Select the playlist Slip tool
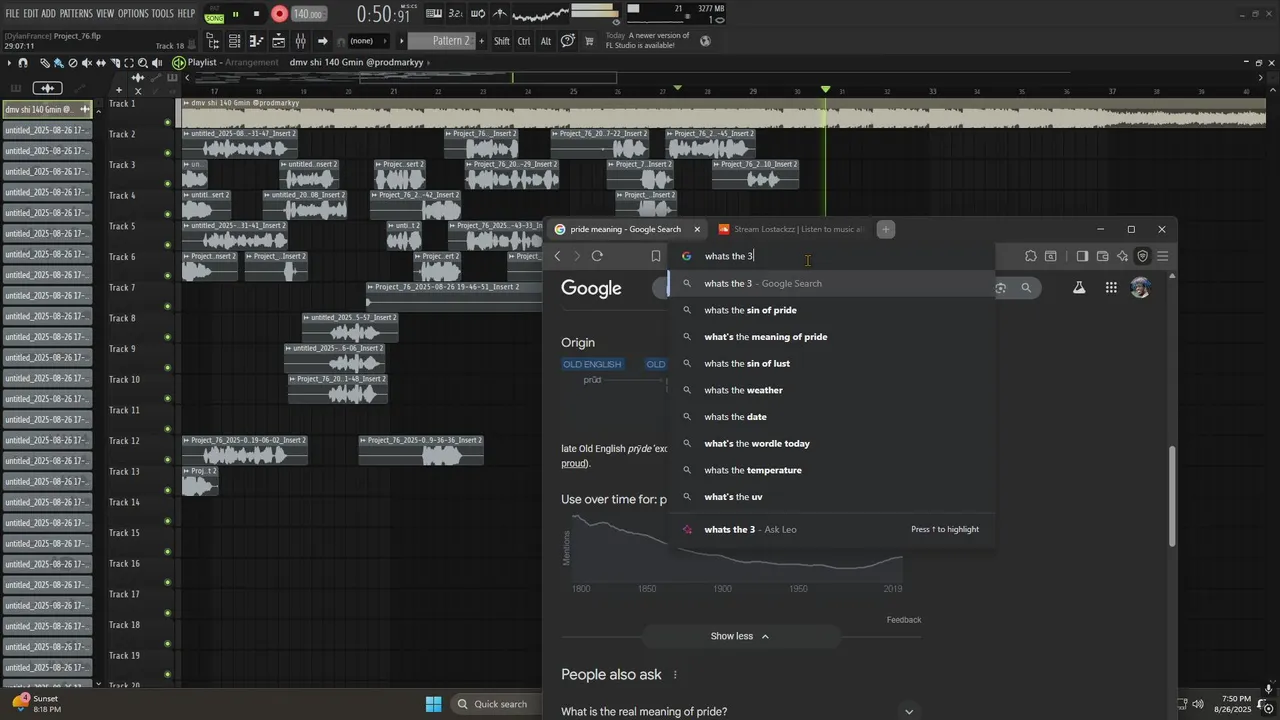 tap(100, 63)
